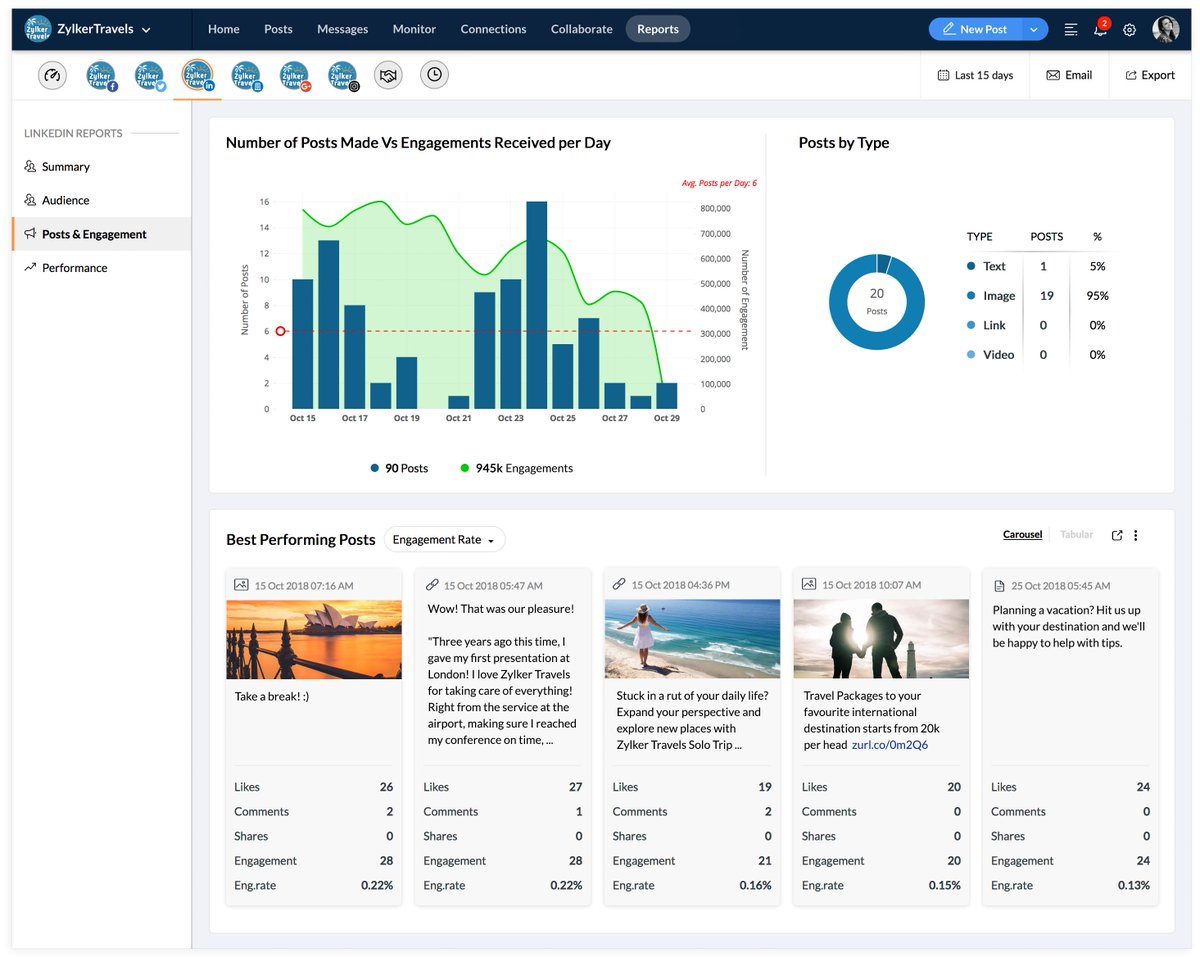1200x957 pixels.
Task: Open the Google+ channel report
Action: 293,75
